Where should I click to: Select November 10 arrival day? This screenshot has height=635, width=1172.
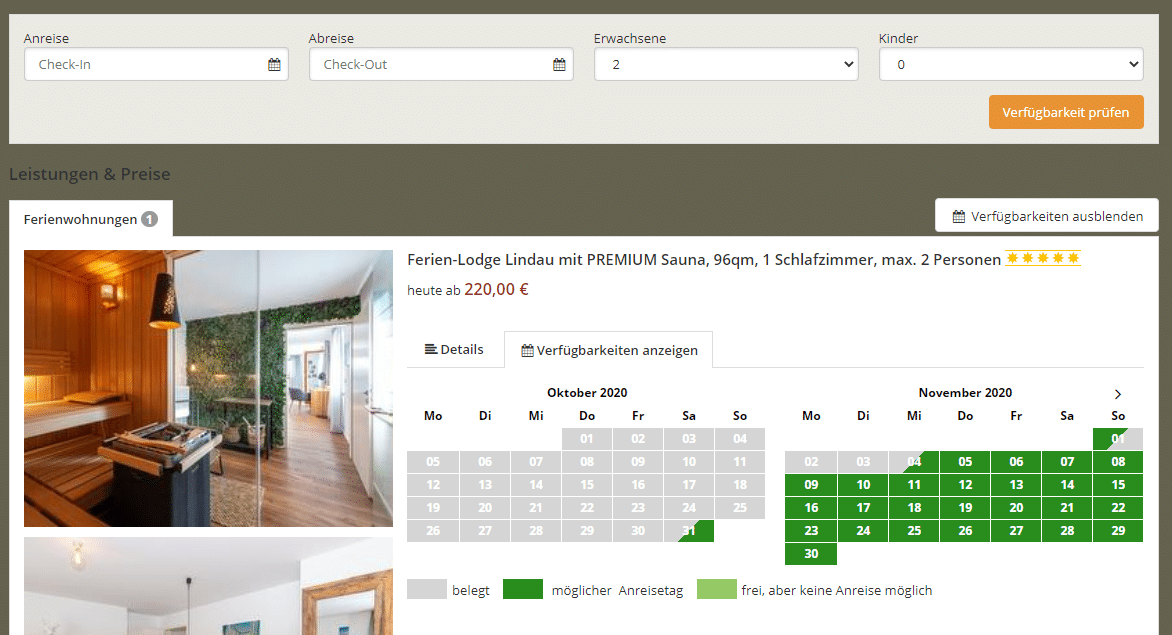point(863,485)
